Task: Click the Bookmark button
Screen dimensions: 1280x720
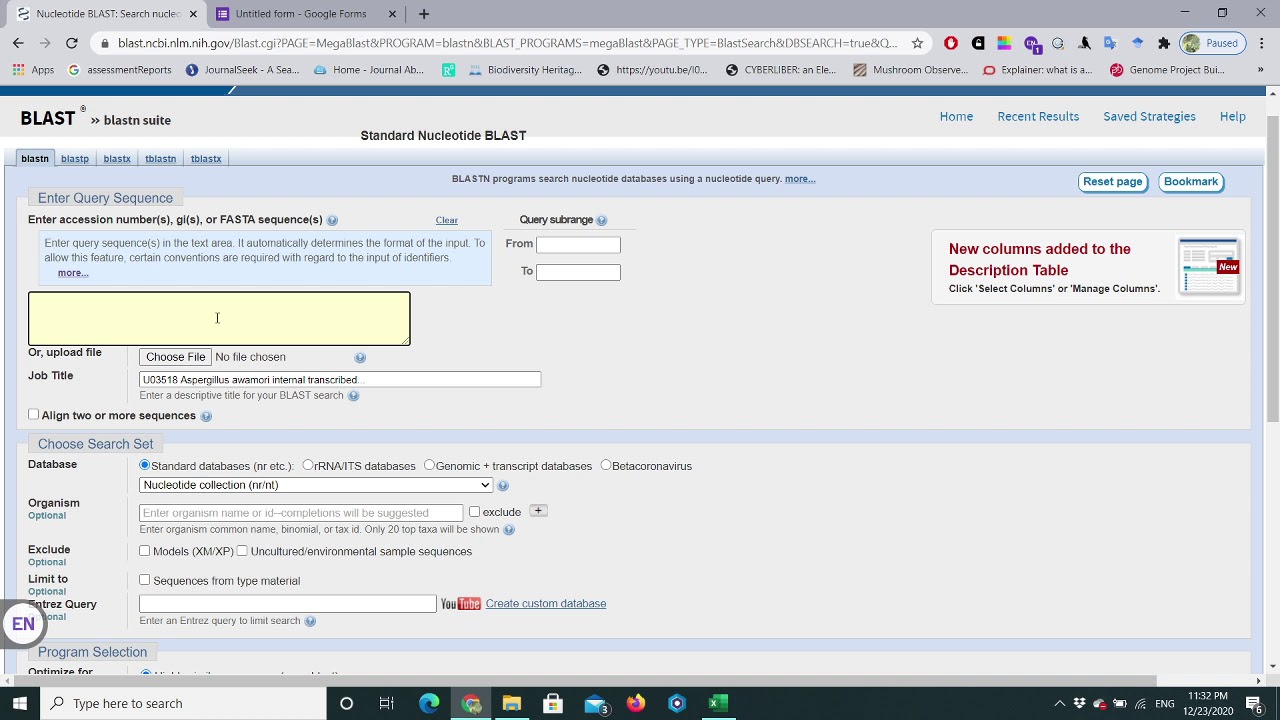Action: pyautogui.click(x=1191, y=182)
